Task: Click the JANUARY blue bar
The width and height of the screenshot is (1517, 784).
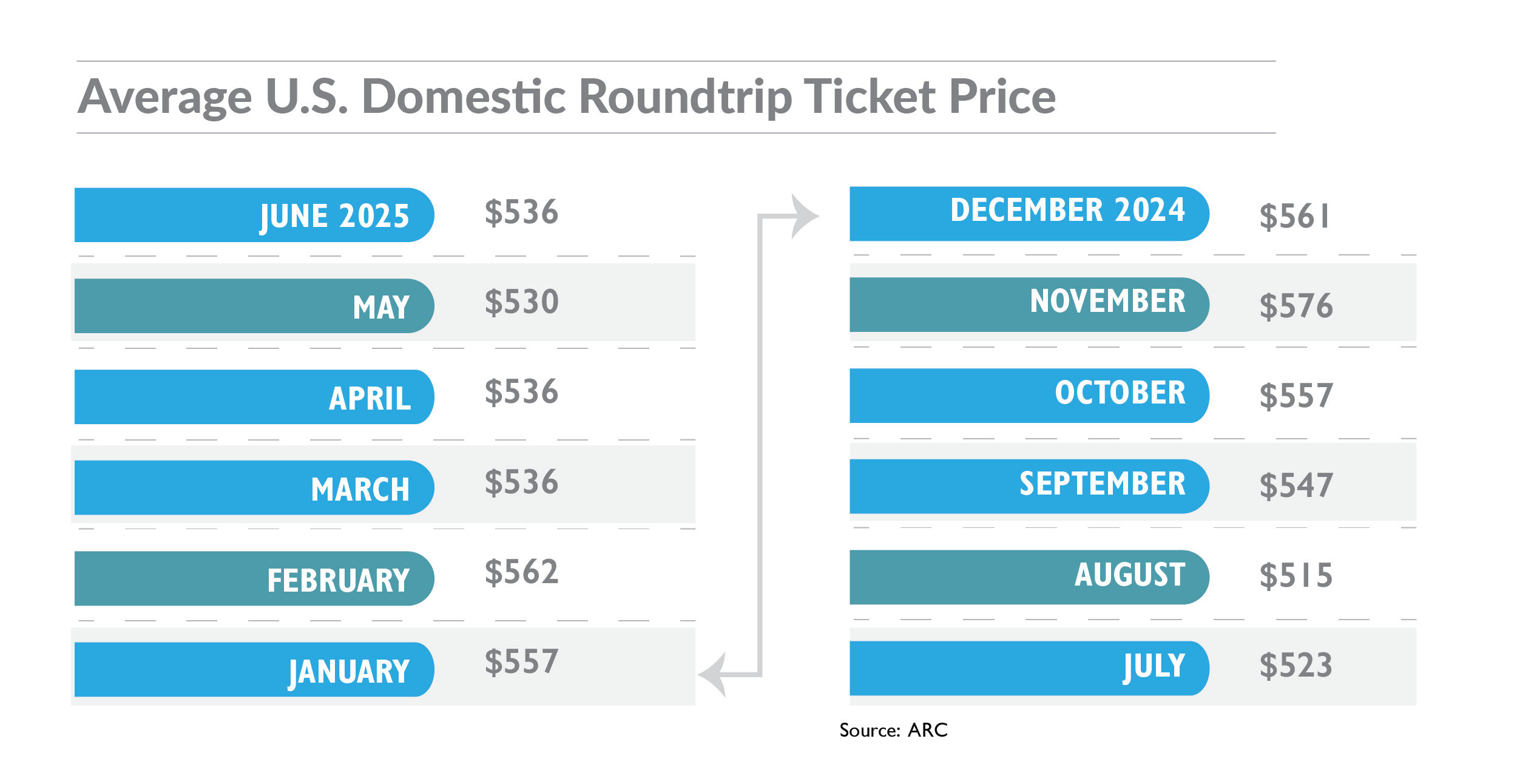Action: [x=254, y=669]
